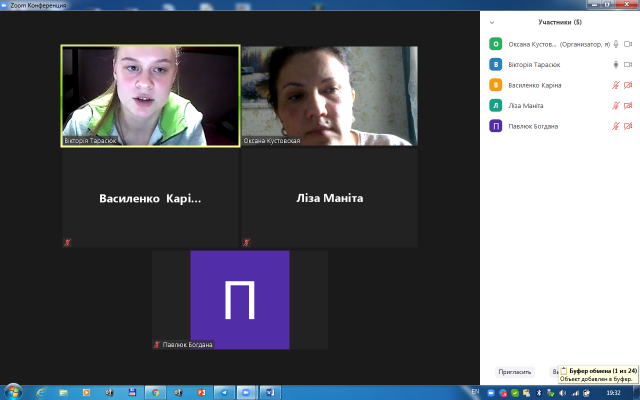Click the Оксана Кустовская name label on video
Image resolution: width=640 pixels, height=400 pixels.
coord(272,140)
